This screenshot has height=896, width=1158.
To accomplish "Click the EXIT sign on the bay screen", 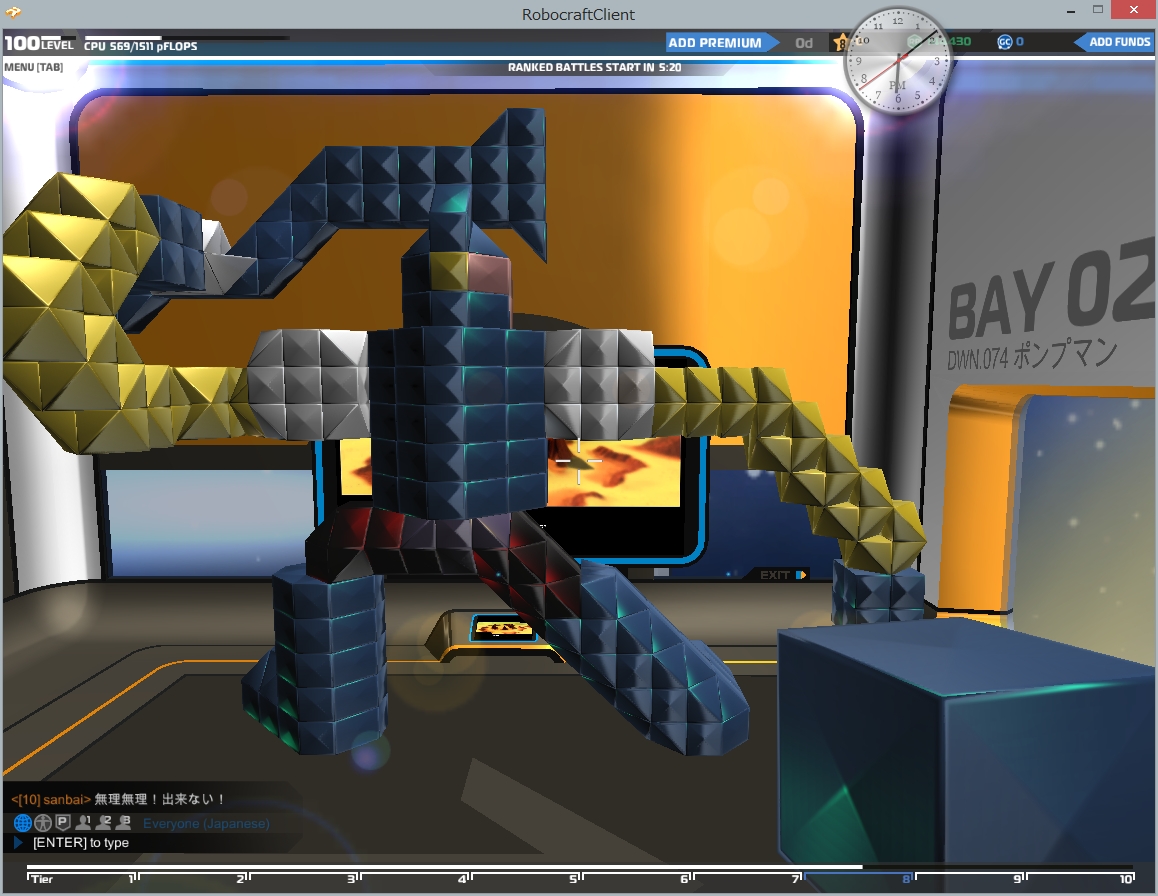I will tap(782, 575).
